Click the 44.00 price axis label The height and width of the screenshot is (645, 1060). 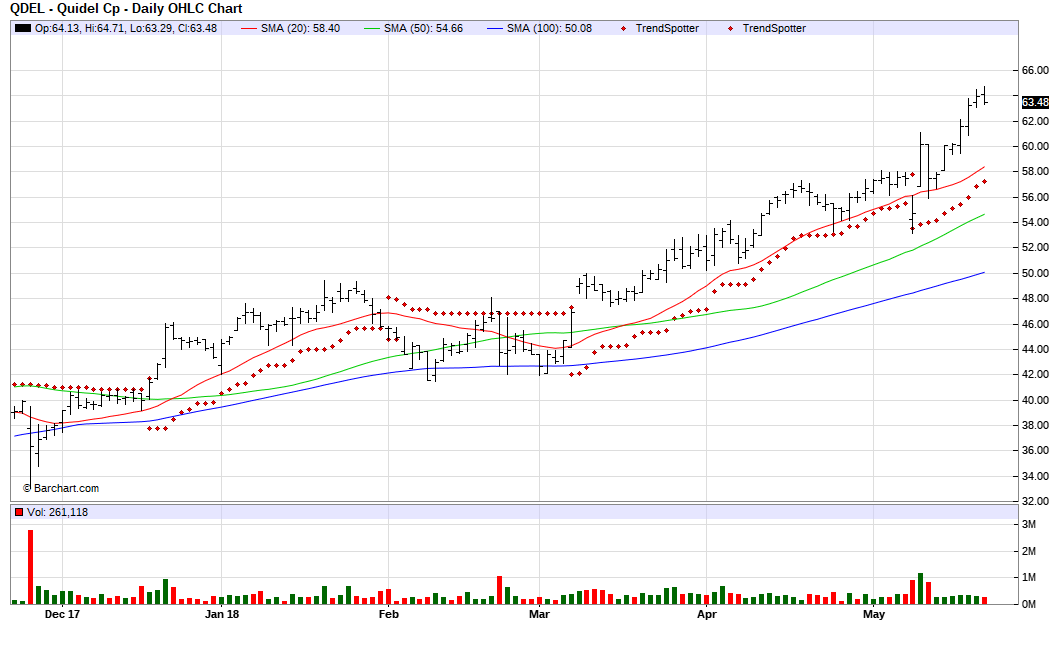click(1035, 349)
